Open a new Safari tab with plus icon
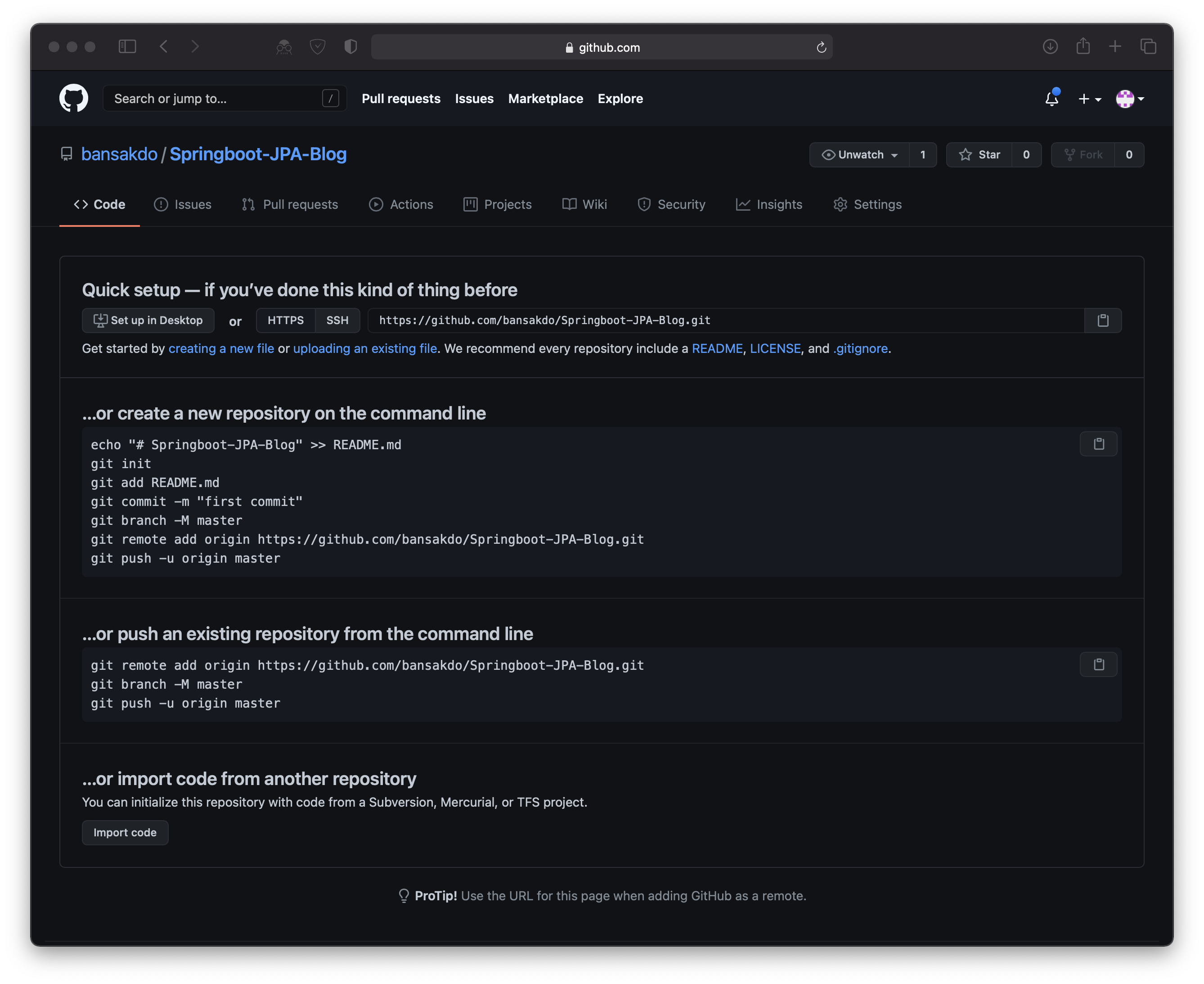This screenshot has height=984, width=1204. [x=1114, y=46]
